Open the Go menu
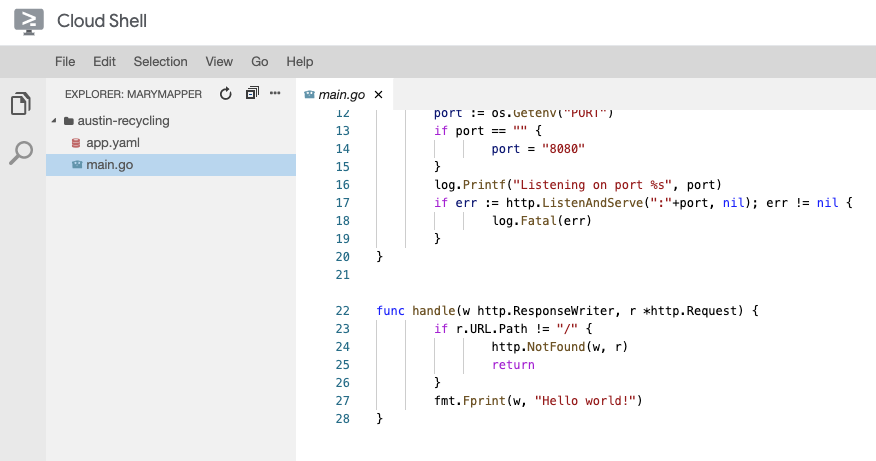876x461 pixels. tap(260, 62)
